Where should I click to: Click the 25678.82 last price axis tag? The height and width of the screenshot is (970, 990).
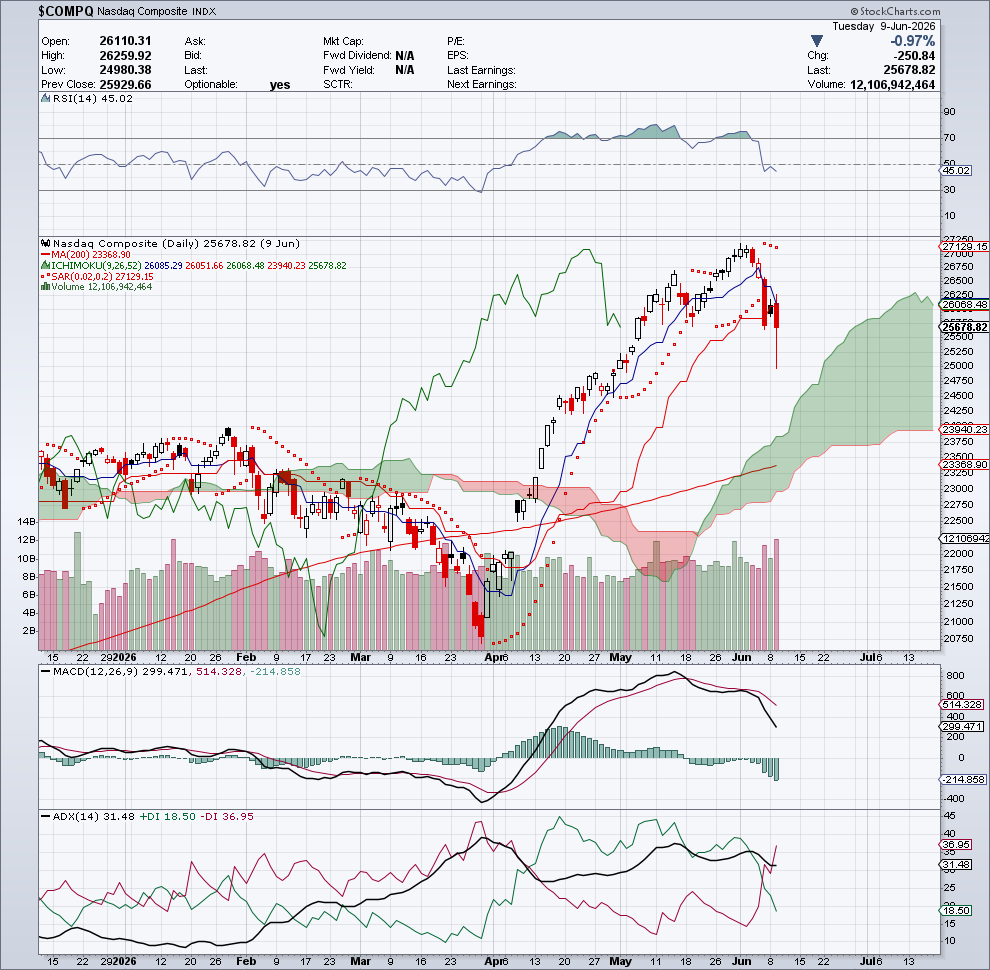[964, 327]
